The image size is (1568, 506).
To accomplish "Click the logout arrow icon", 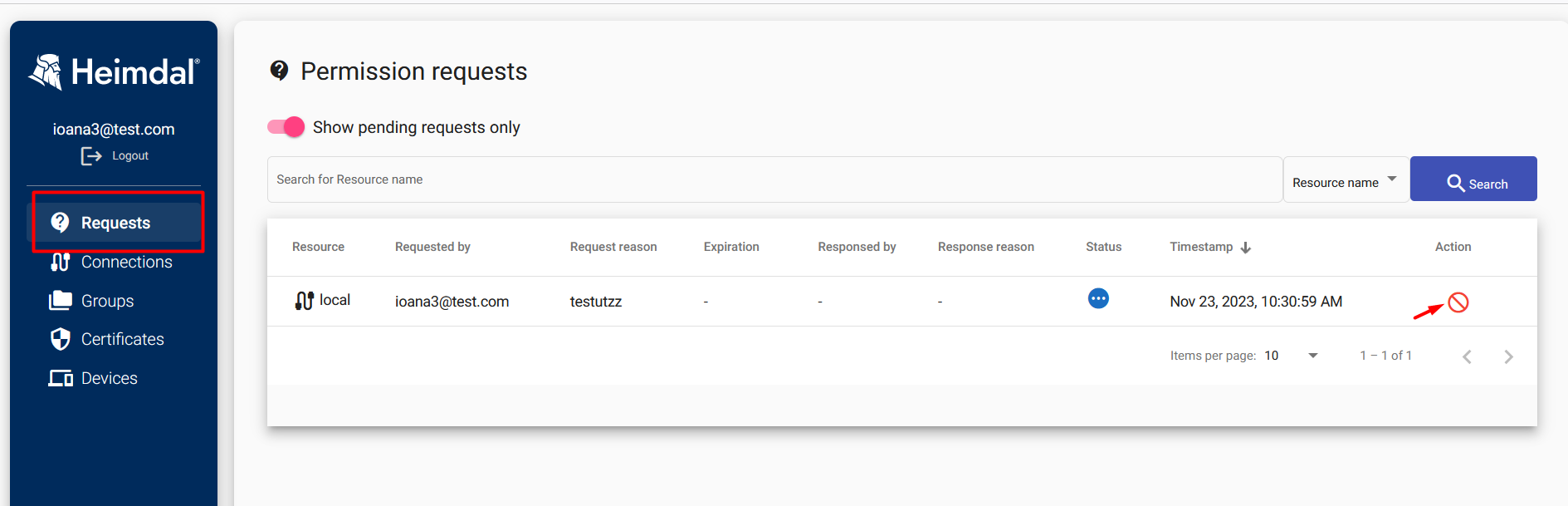I will point(91,156).
